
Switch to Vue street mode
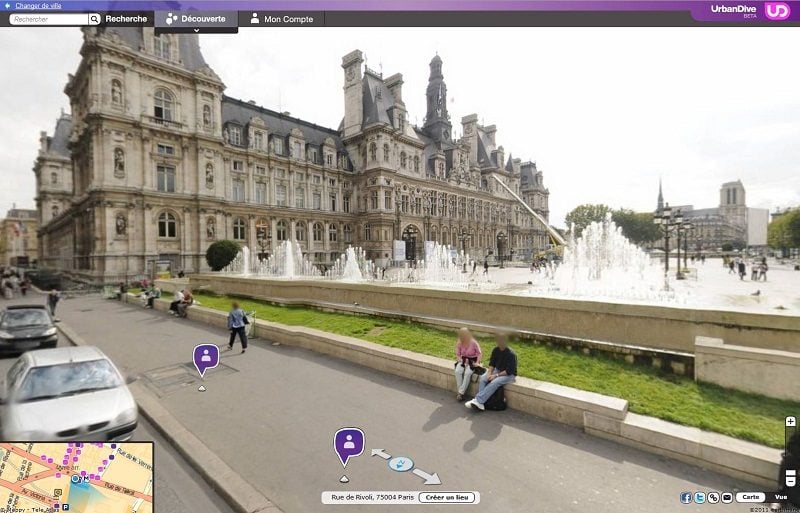coord(781,497)
